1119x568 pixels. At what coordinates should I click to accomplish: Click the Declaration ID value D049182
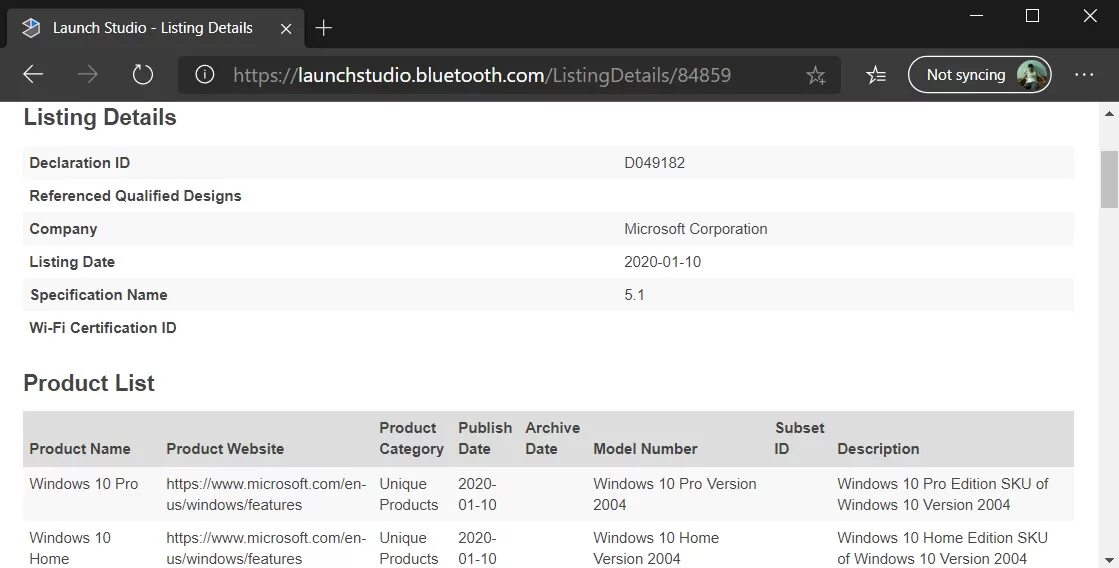(x=654, y=163)
